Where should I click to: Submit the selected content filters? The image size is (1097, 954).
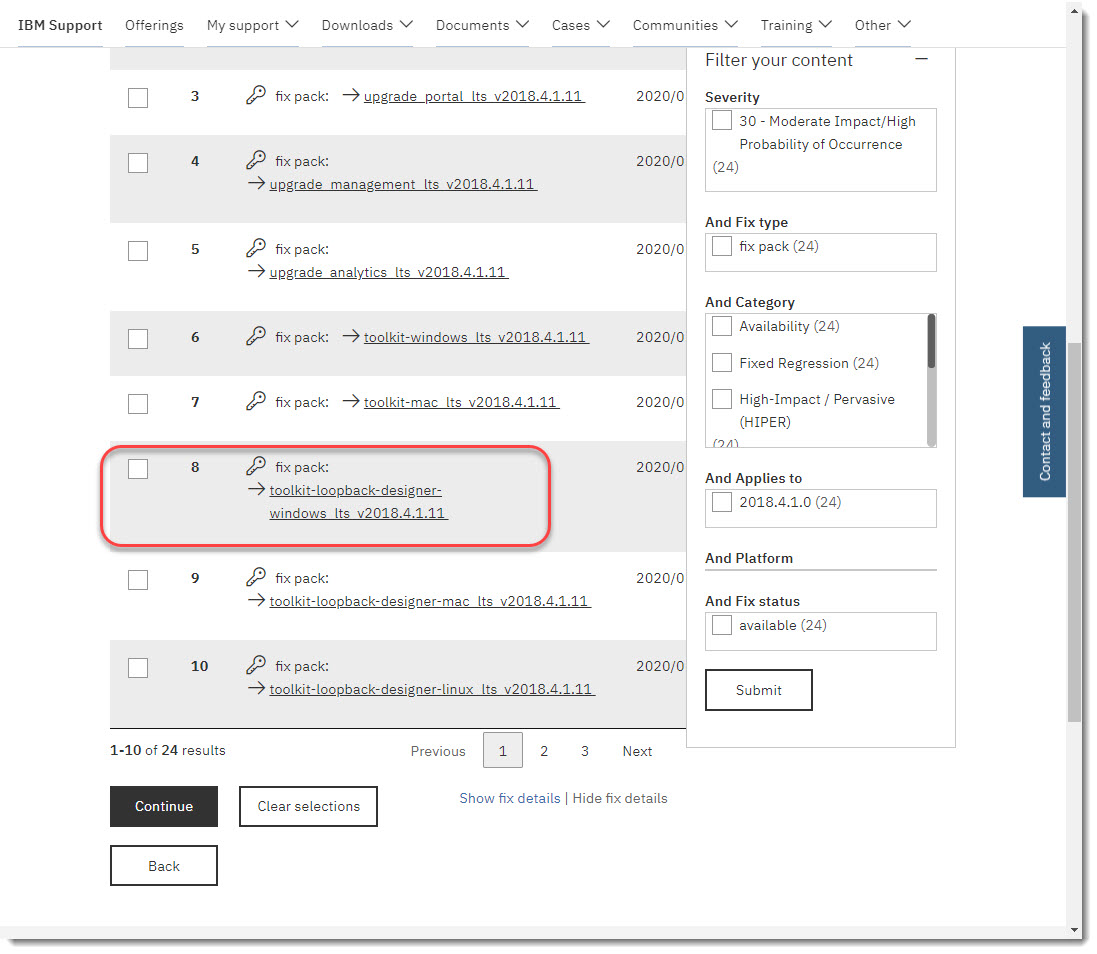tap(758, 689)
